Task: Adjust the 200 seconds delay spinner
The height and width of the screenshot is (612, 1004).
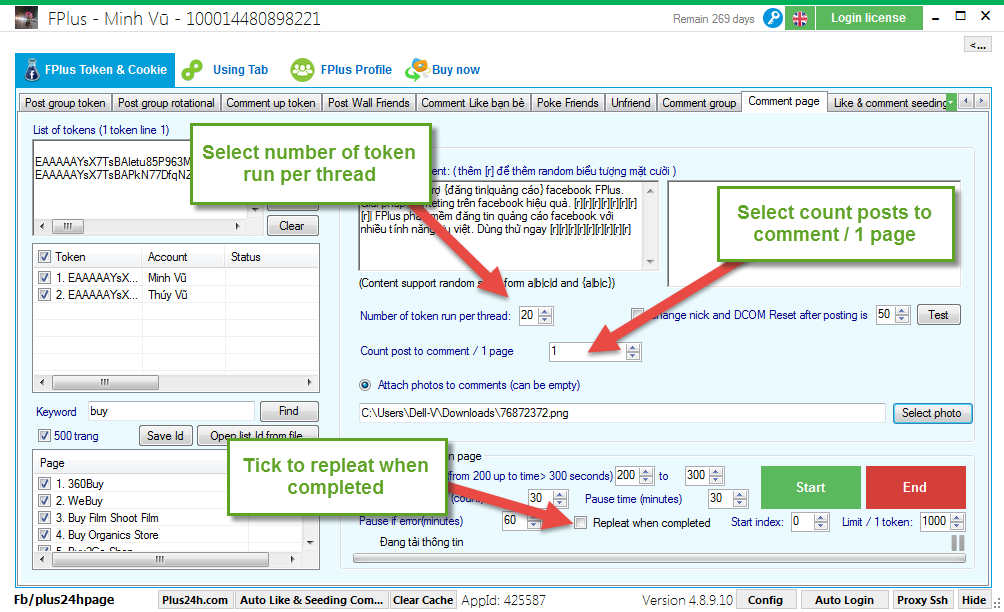Action: [646, 476]
